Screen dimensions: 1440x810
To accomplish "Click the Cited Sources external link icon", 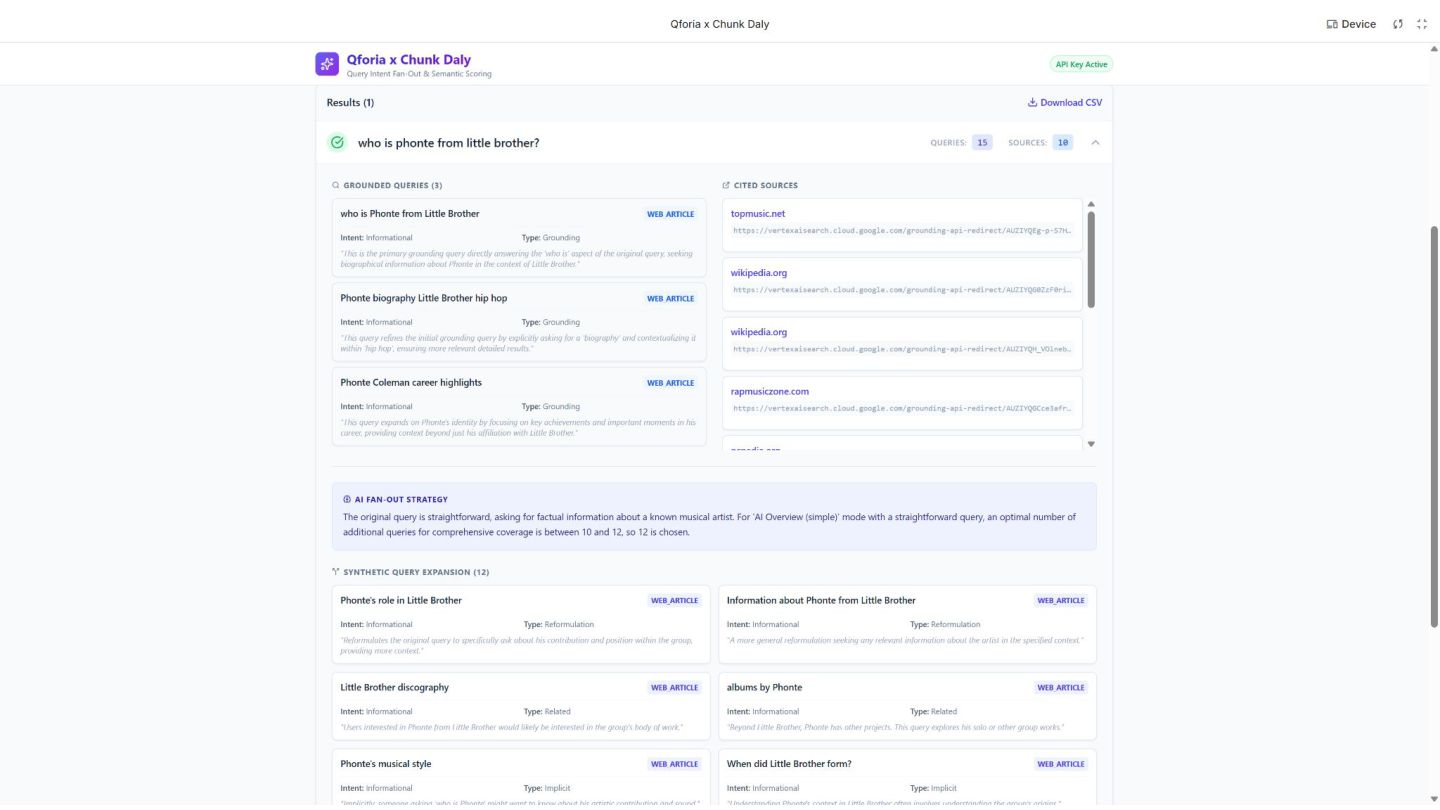I will (x=726, y=185).
